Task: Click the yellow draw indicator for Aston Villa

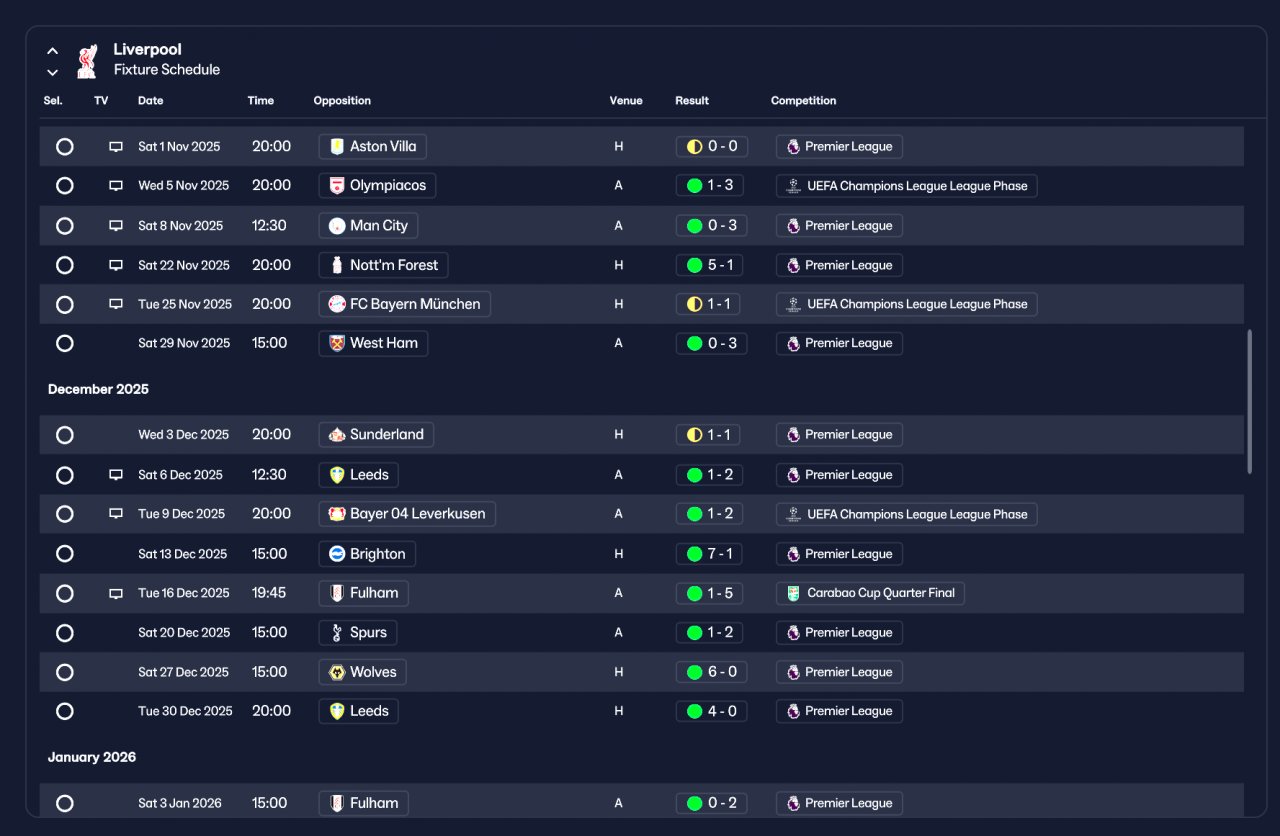Action: pos(694,147)
